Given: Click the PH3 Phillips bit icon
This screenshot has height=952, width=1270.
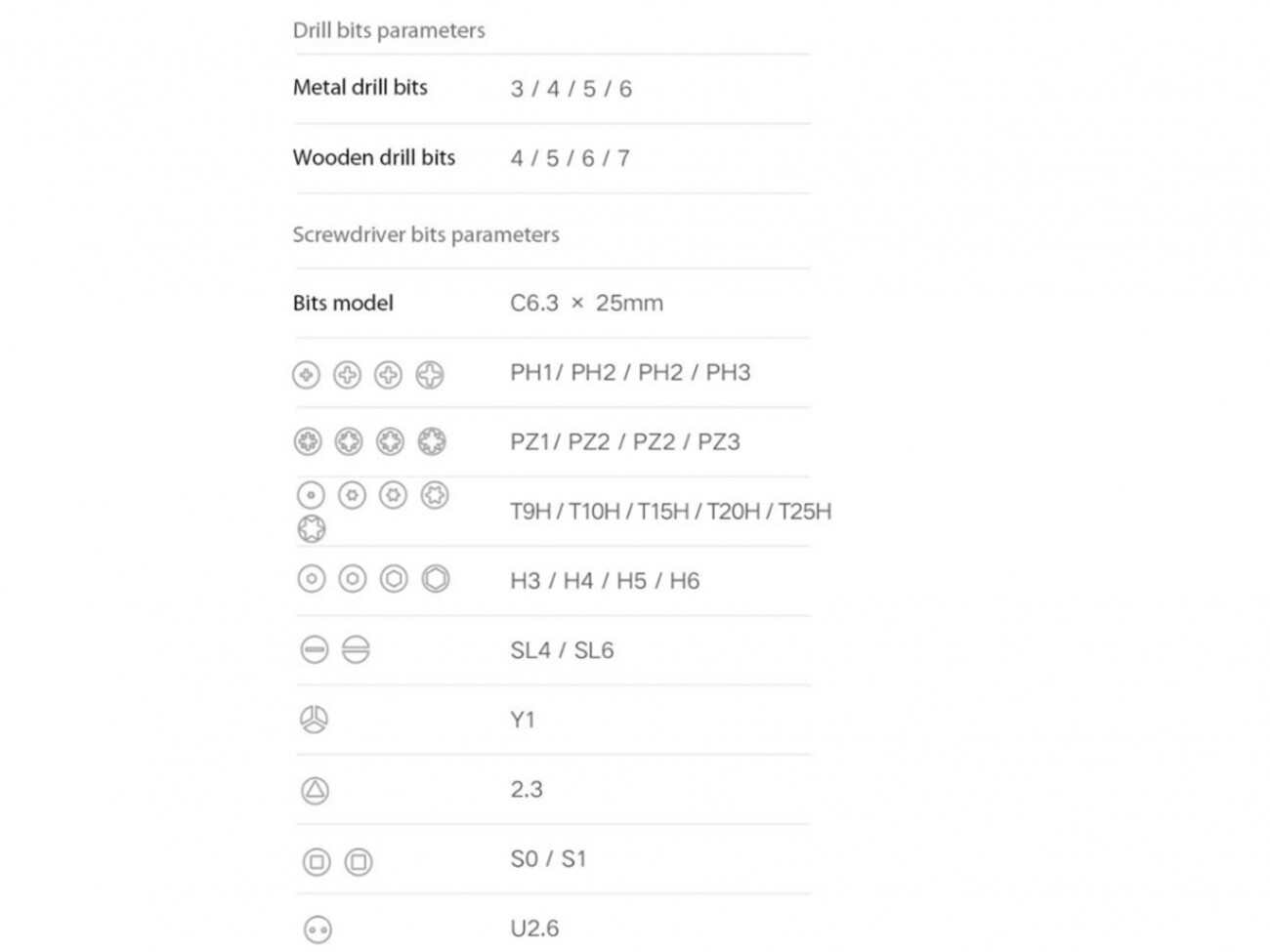Looking at the screenshot, I should pyautogui.click(x=430, y=375).
